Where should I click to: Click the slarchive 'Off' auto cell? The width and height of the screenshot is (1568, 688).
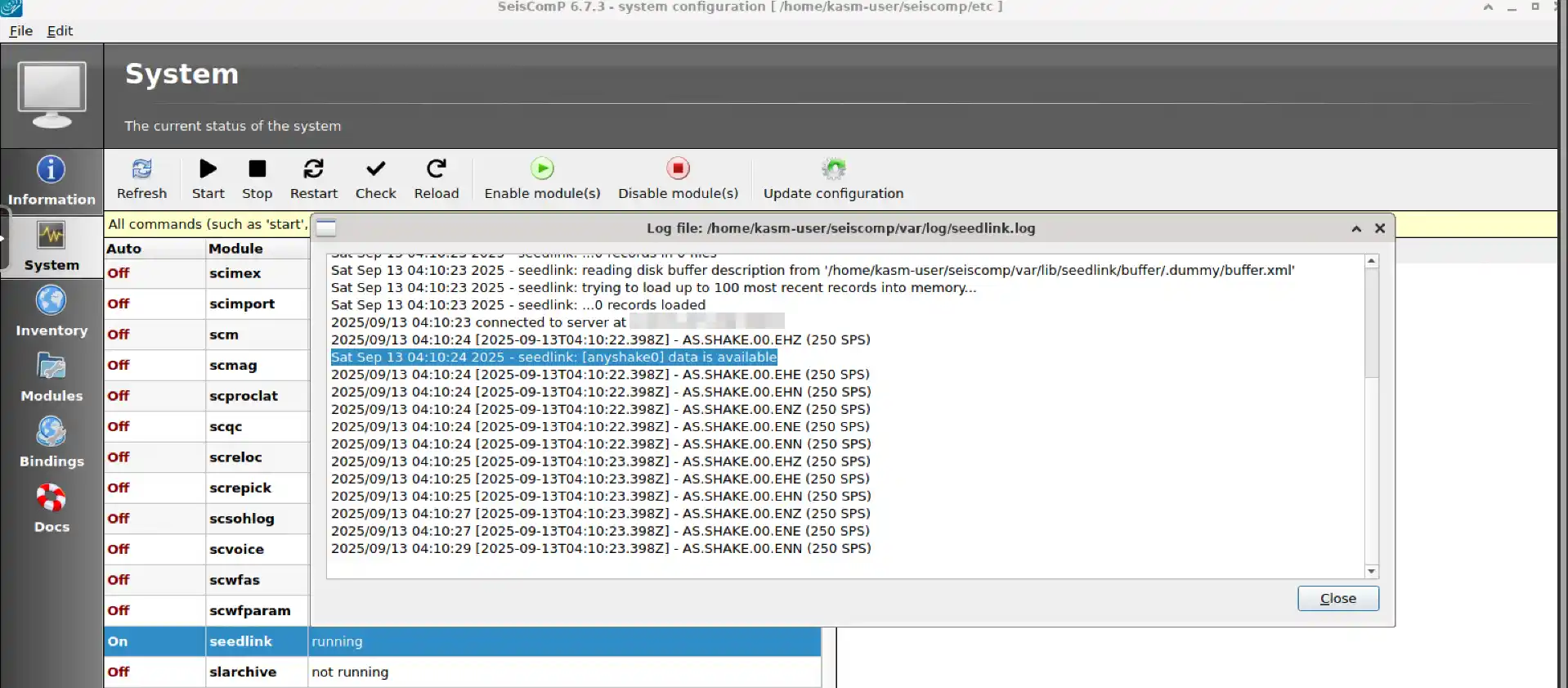[x=155, y=672]
